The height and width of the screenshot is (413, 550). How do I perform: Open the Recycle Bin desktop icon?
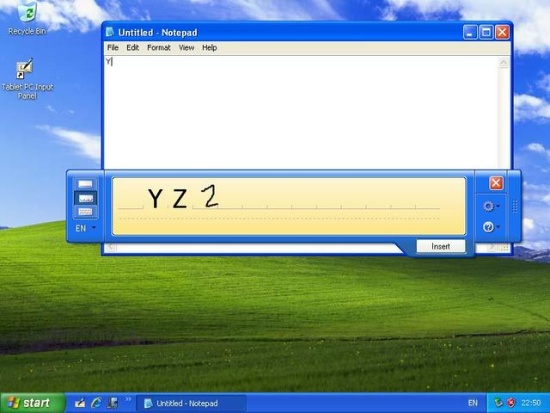pos(27,18)
